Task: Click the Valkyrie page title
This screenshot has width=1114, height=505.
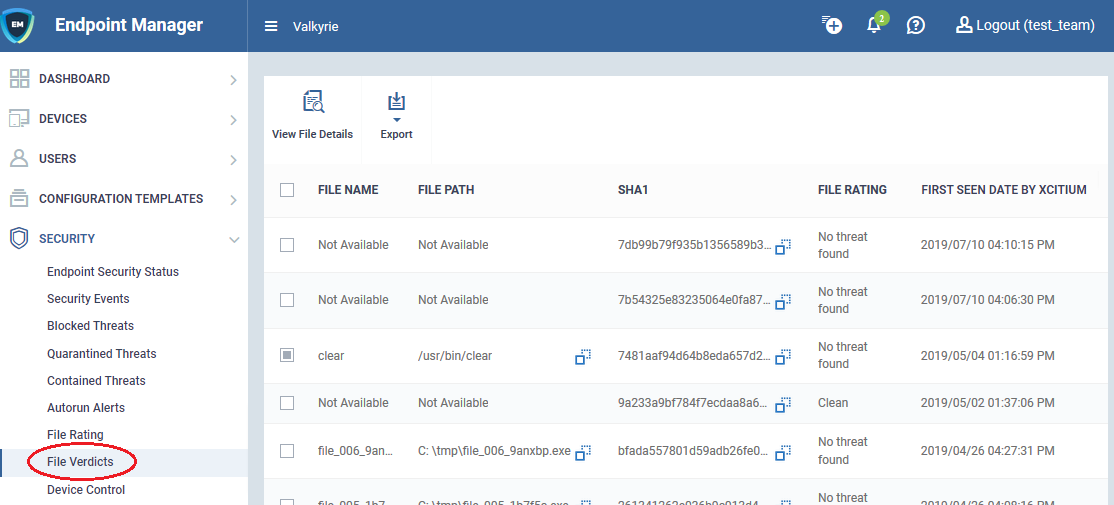Action: coord(315,27)
